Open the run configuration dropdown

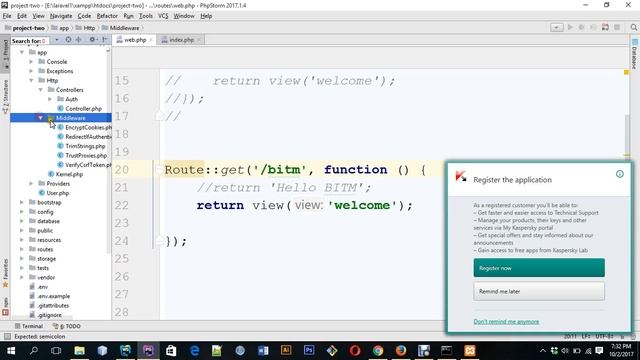[556, 27]
